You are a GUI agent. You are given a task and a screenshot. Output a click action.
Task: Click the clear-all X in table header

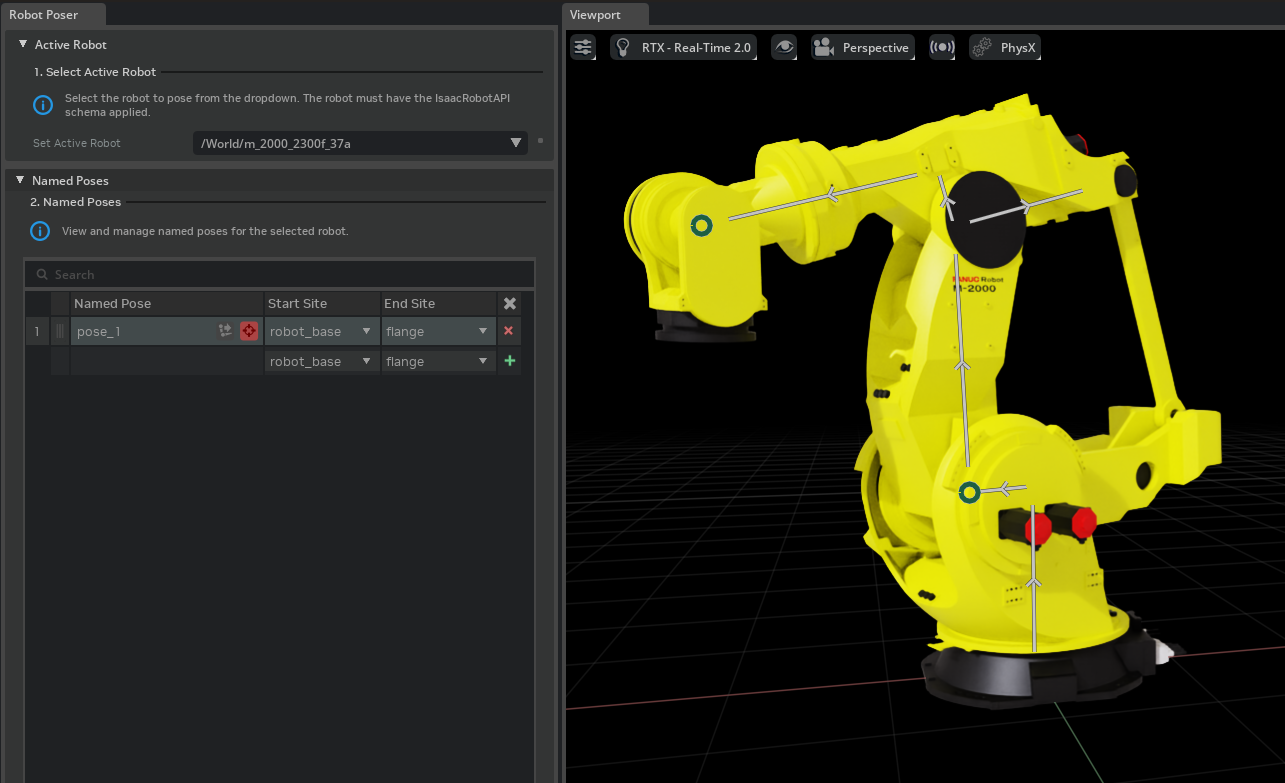click(x=509, y=303)
